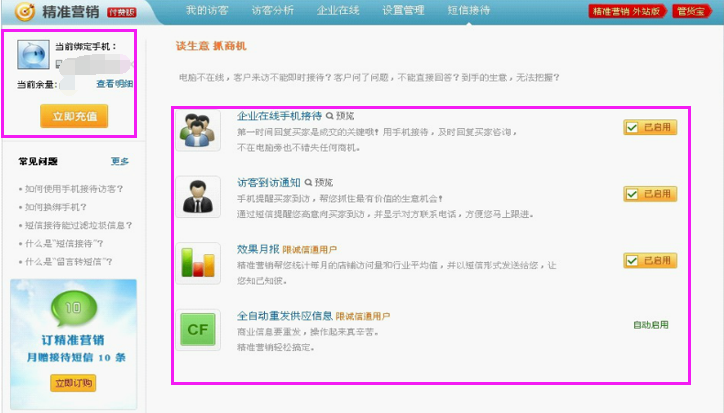Click the 立即订购 button
This screenshot has width=724, height=413.
(x=73, y=383)
